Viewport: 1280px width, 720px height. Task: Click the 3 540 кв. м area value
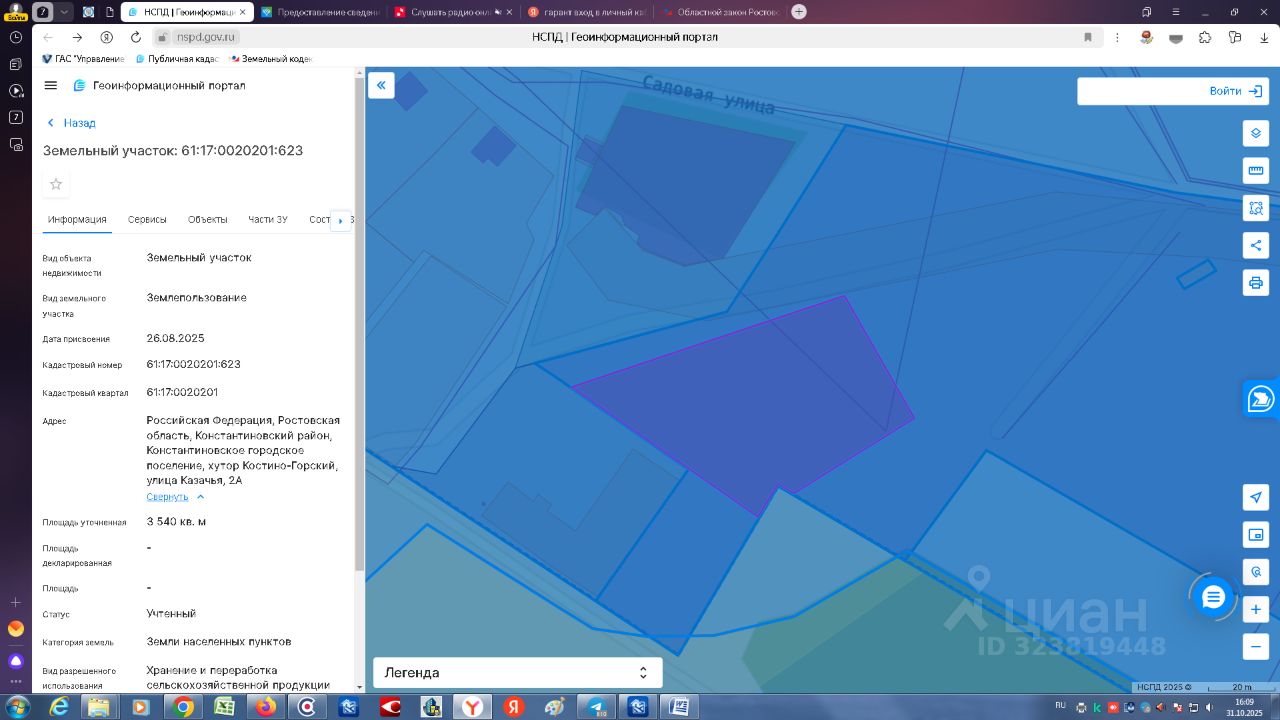pyautogui.click(x=176, y=522)
